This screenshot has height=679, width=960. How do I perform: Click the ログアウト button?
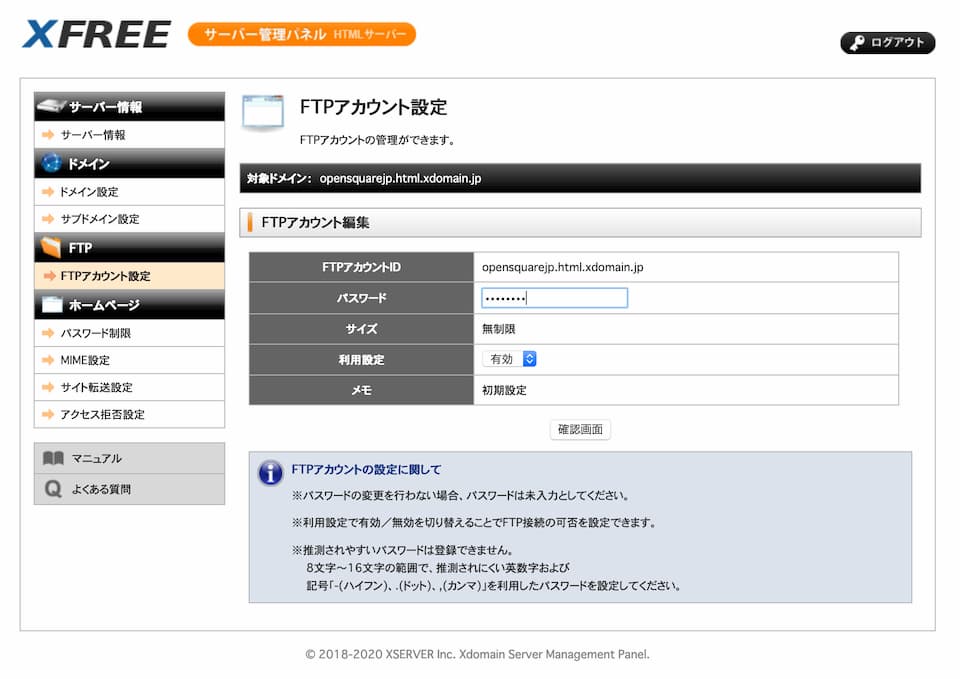click(888, 43)
